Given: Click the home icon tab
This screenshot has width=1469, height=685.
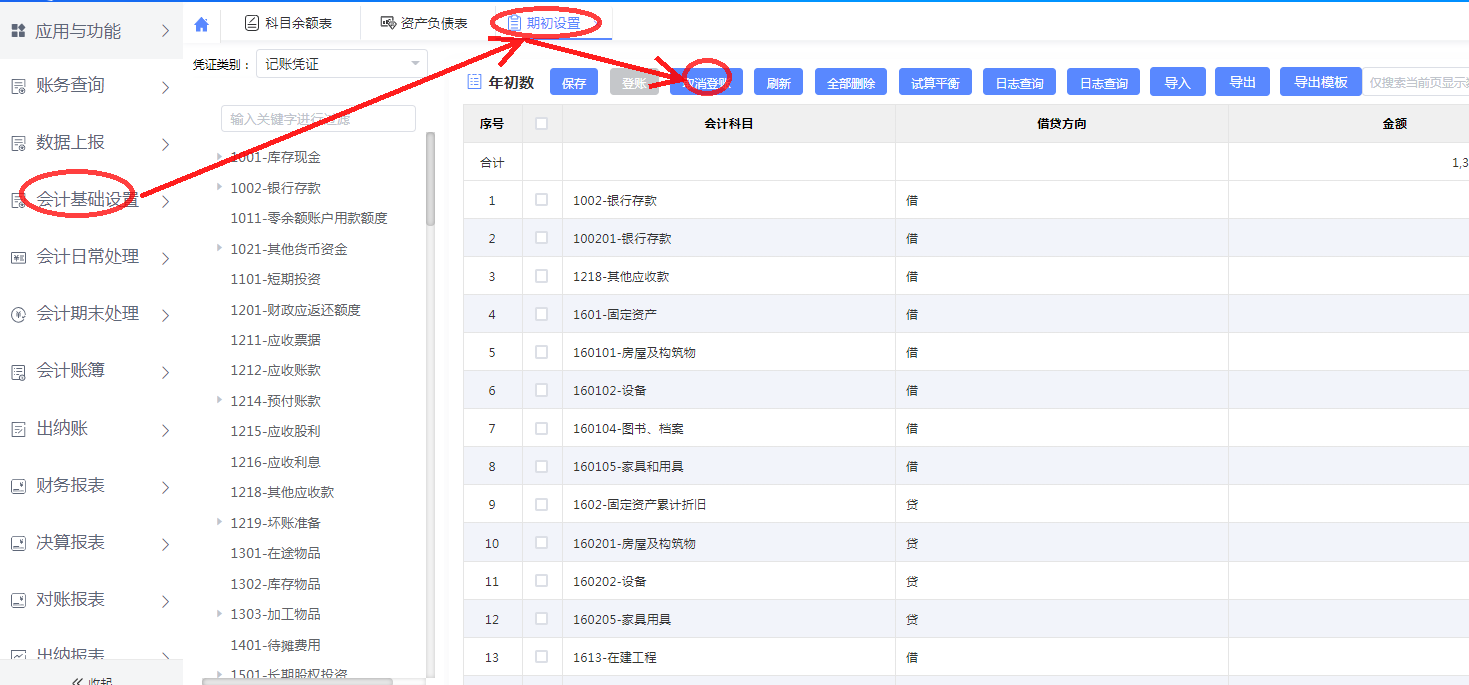Looking at the screenshot, I should (202, 24).
